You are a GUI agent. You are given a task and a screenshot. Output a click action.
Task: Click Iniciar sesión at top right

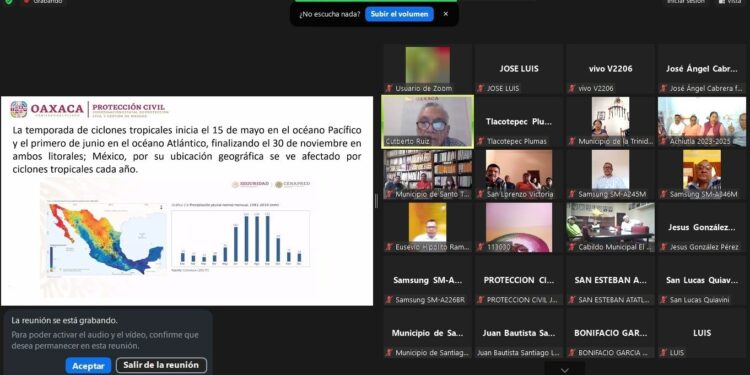point(685,2)
